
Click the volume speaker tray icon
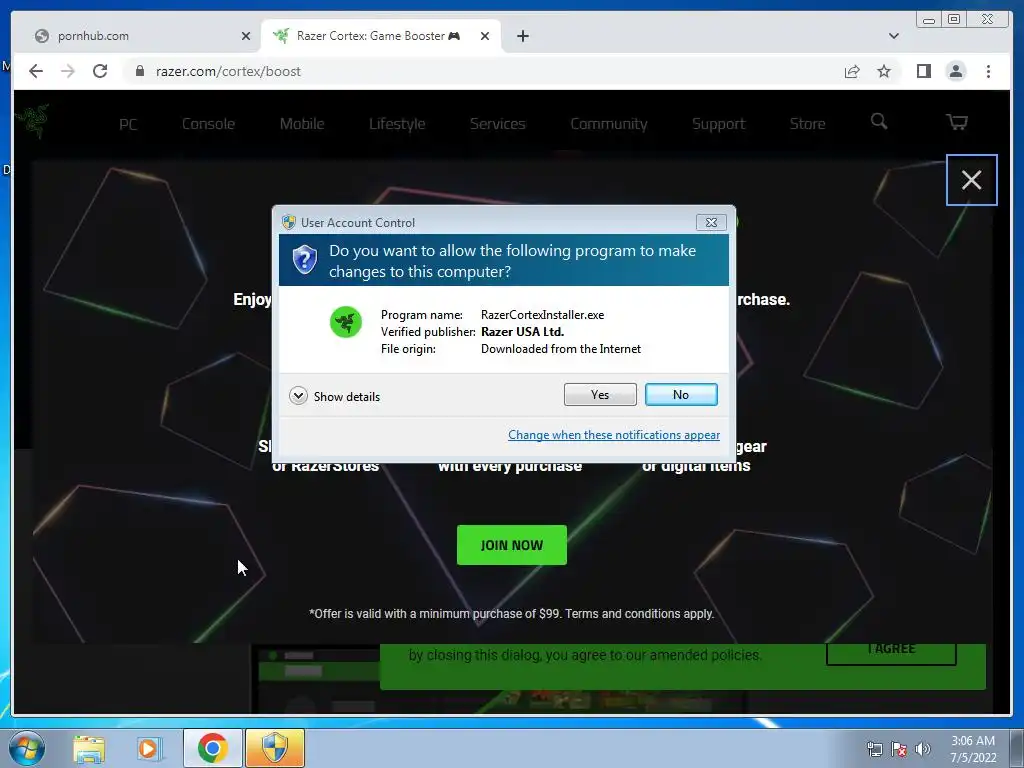tap(922, 749)
